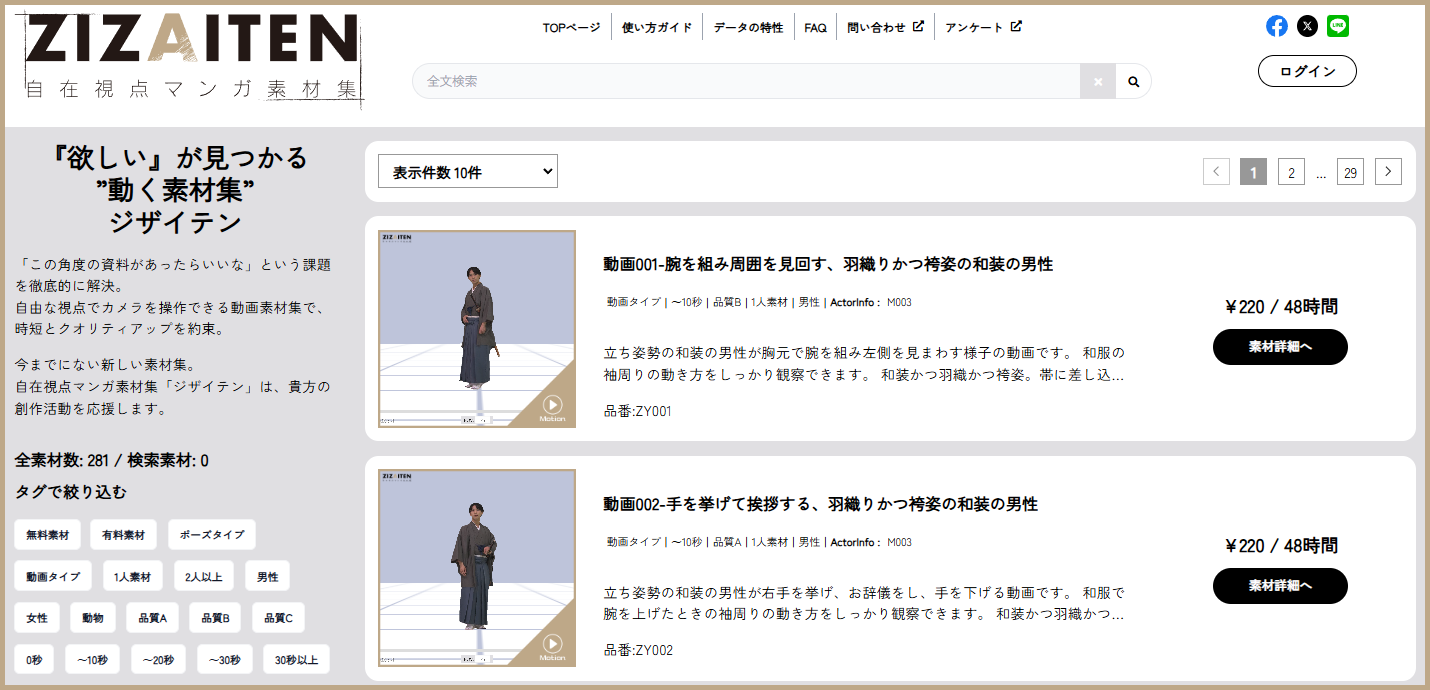The height and width of the screenshot is (690, 1430).
Task: Go to next page with the right chevron
Action: (1388, 171)
